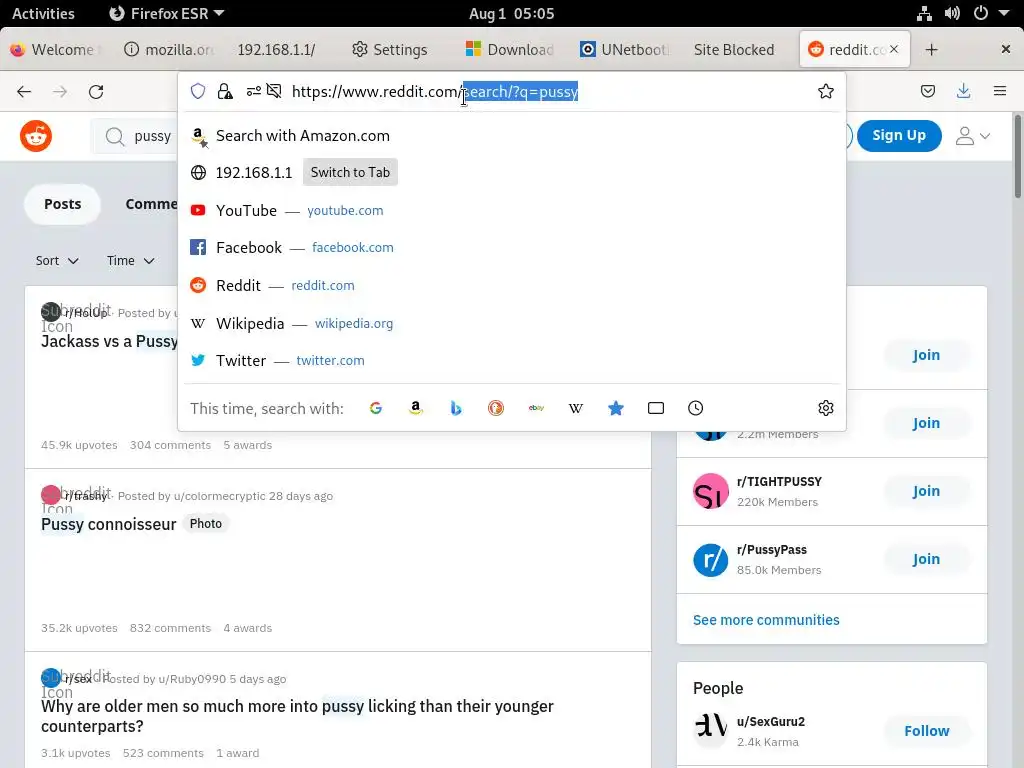The image size is (1024, 768).
Task: Open the network status icon
Action: coord(924,13)
